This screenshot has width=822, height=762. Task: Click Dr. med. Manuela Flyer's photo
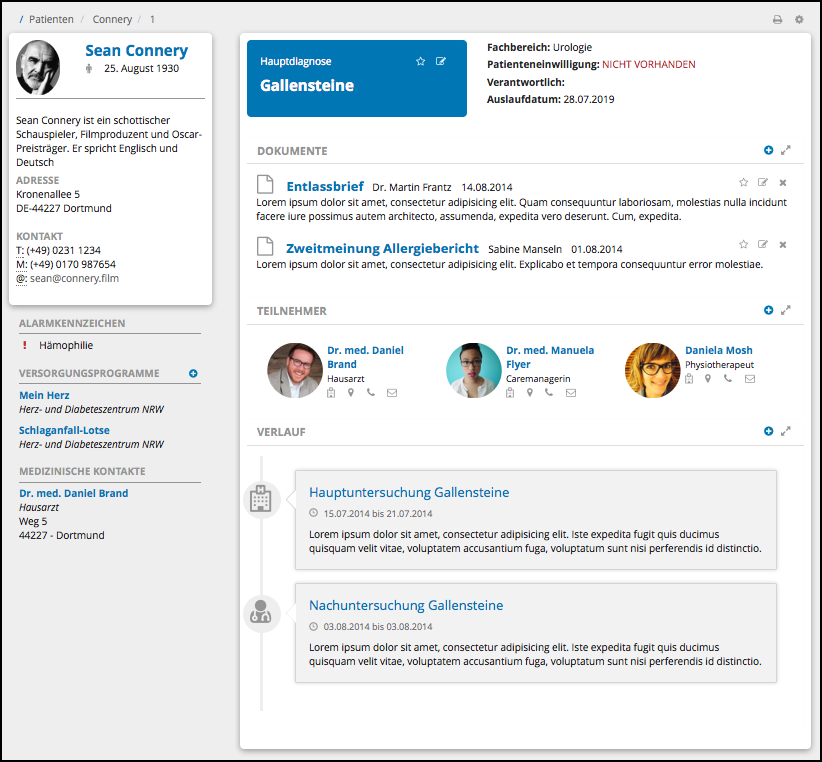tap(473, 371)
